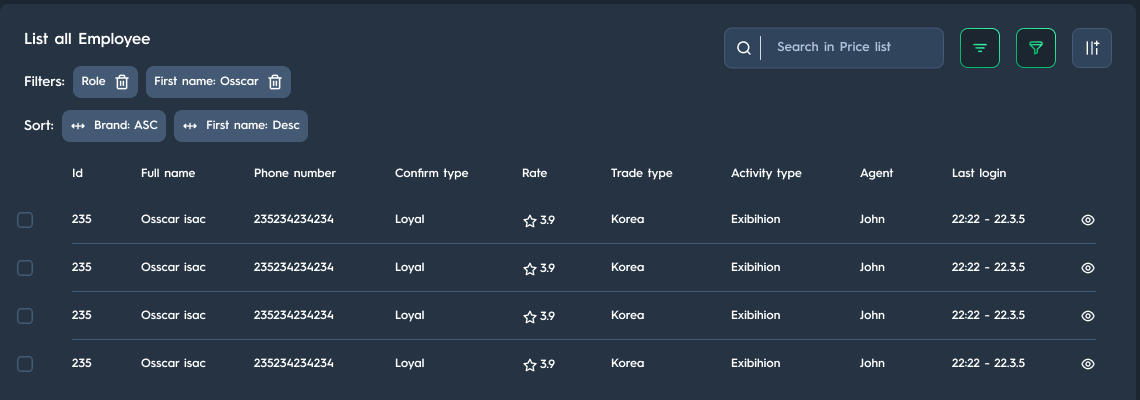Viewport: 1140px width, 400px height.
Task: Click the Activity type column header
Action: 766,173
